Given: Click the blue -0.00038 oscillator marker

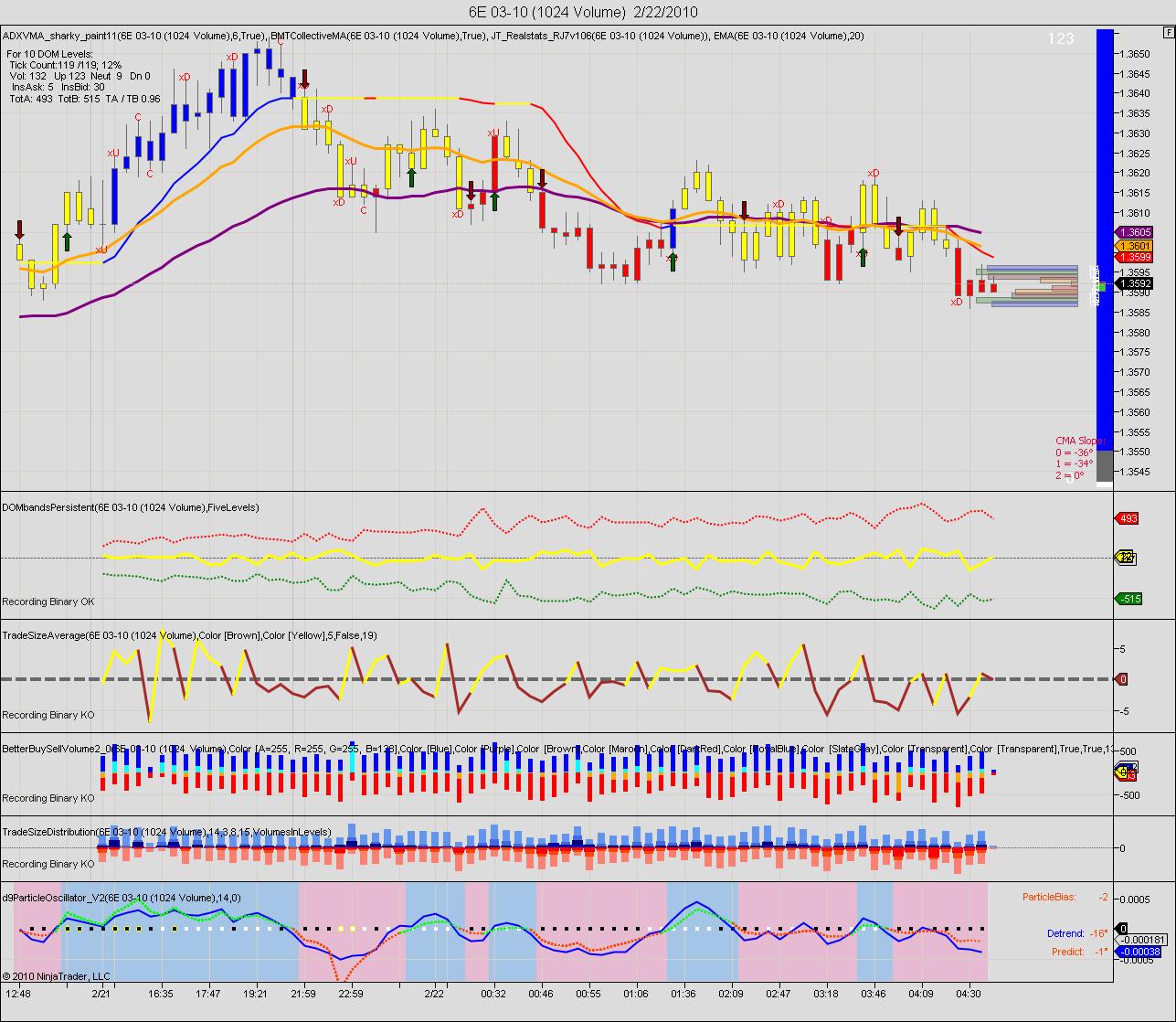Looking at the screenshot, I should [1139, 952].
